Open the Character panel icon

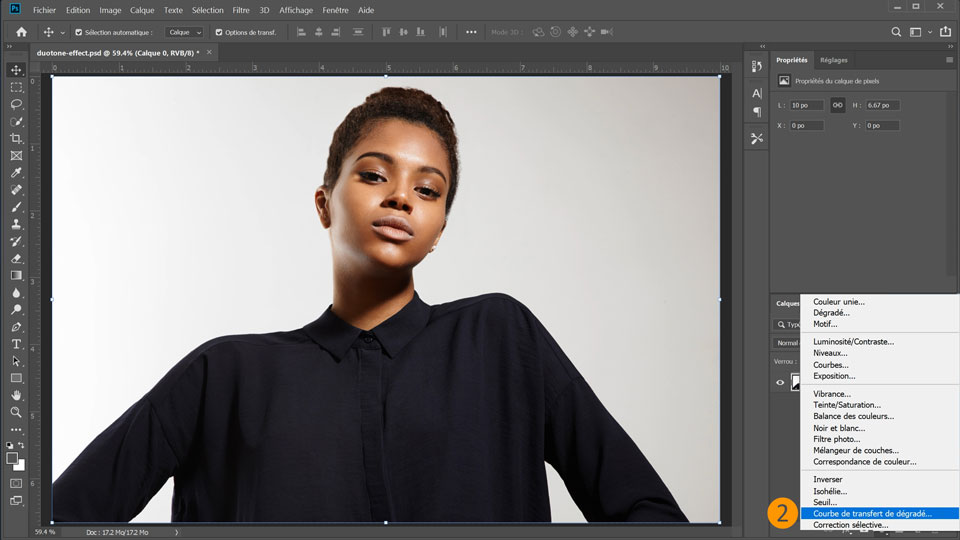(x=757, y=93)
